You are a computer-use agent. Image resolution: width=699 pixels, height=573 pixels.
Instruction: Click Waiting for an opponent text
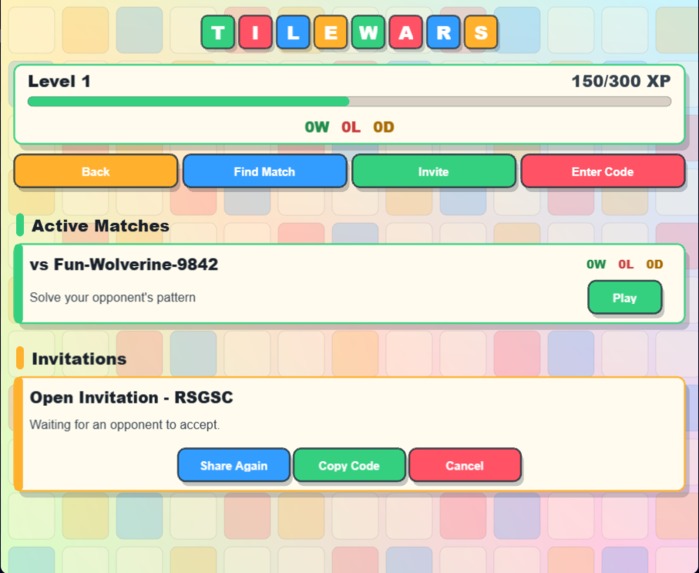[125, 425]
